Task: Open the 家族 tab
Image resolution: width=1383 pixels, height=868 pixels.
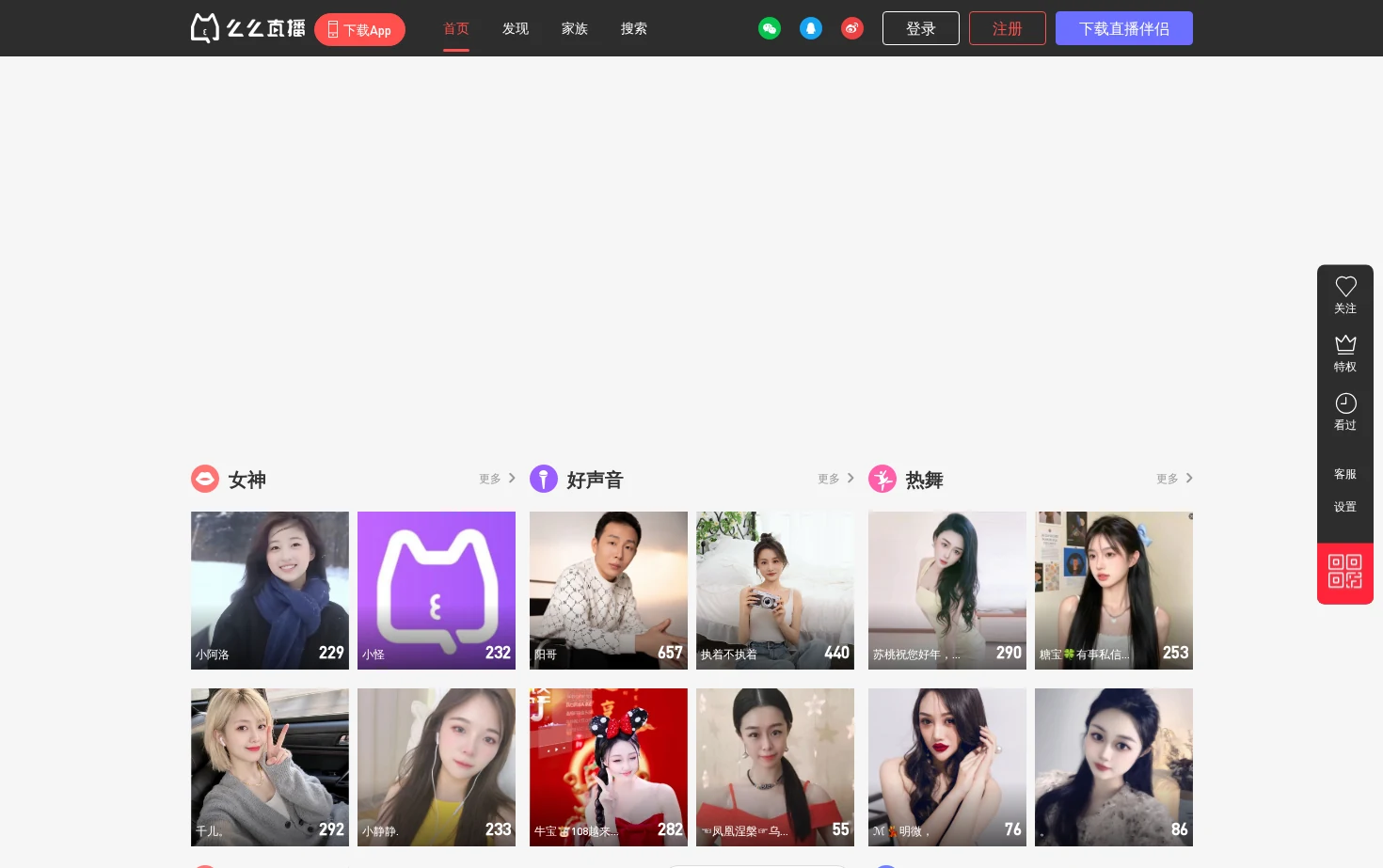Action: click(575, 28)
